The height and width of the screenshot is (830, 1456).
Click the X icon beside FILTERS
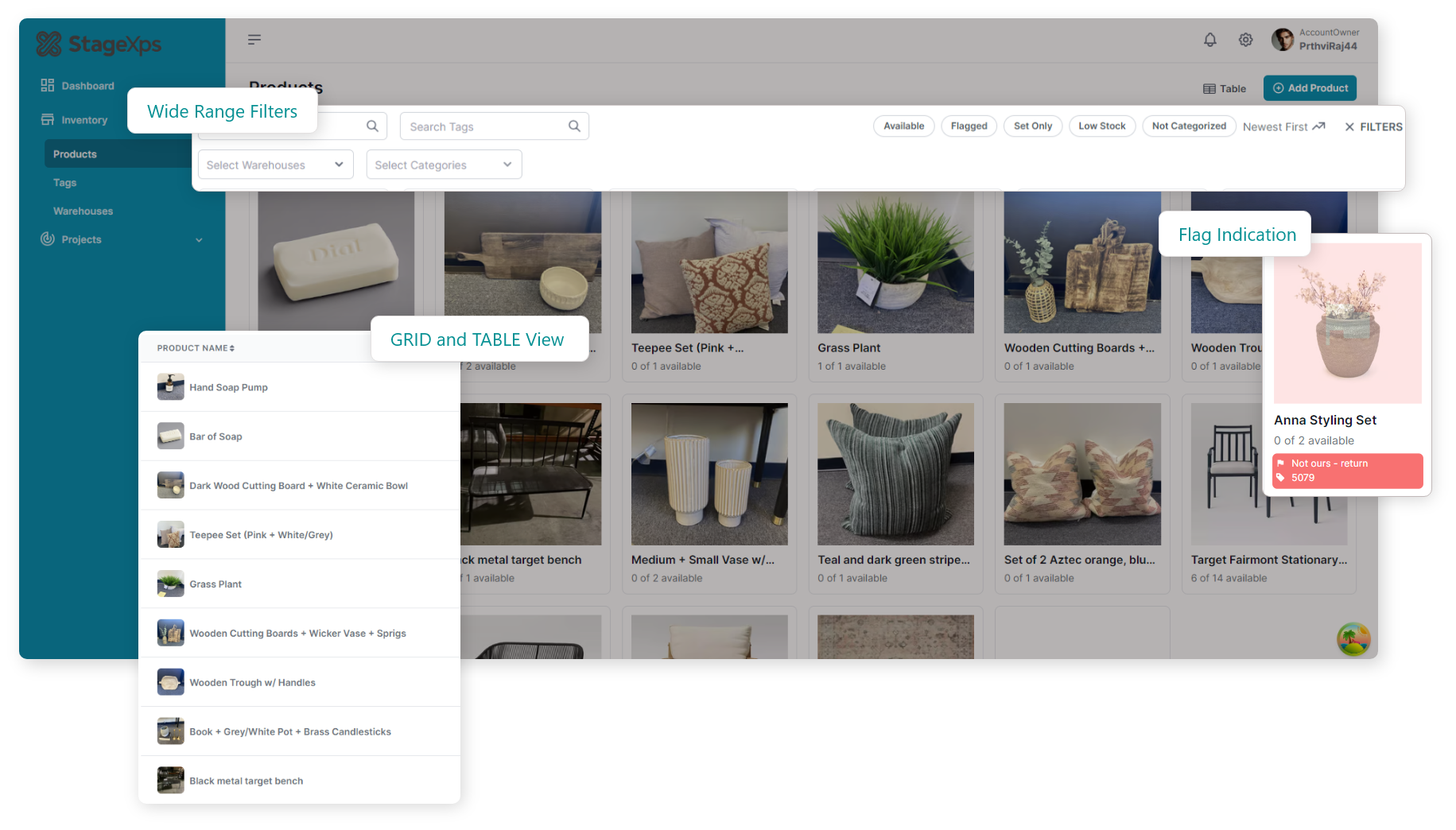(1349, 127)
